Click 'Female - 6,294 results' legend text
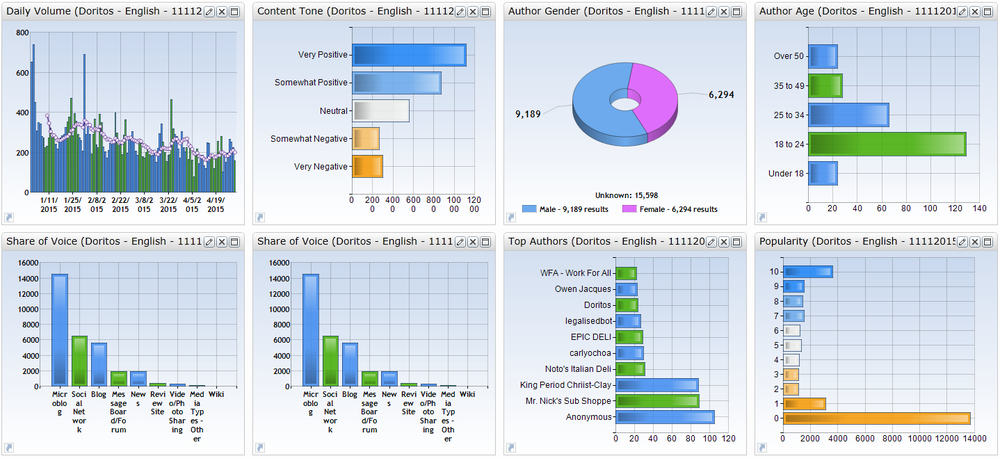1000x458 pixels. click(x=679, y=209)
